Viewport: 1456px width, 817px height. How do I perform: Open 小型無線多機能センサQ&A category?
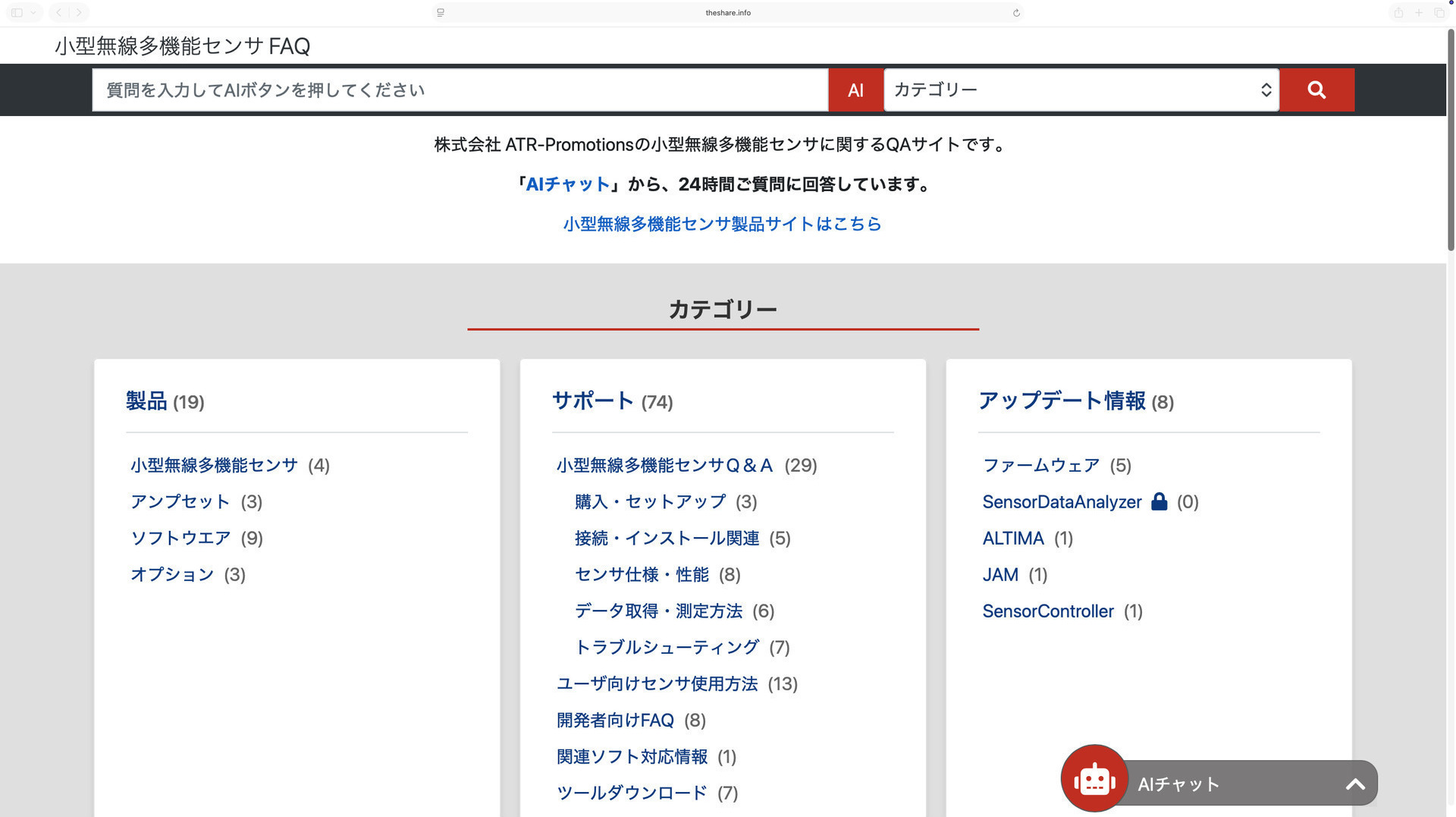[x=664, y=465]
